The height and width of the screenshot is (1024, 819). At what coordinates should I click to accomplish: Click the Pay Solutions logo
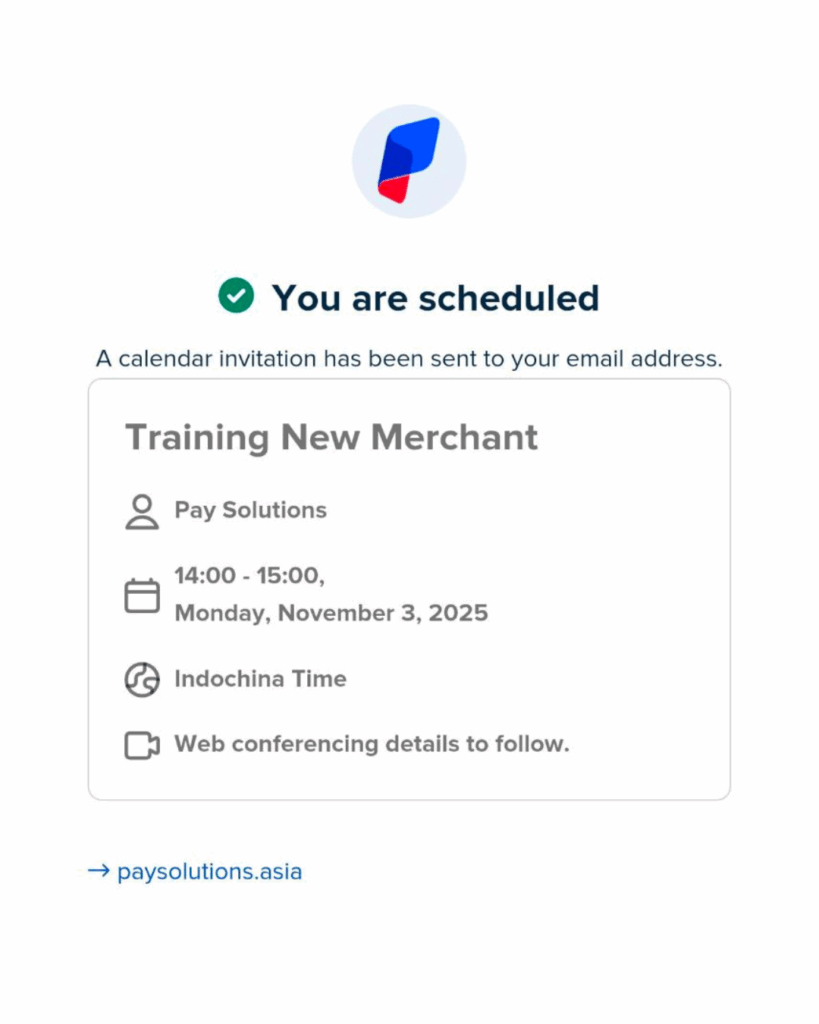pyautogui.click(x=409, y=161)
